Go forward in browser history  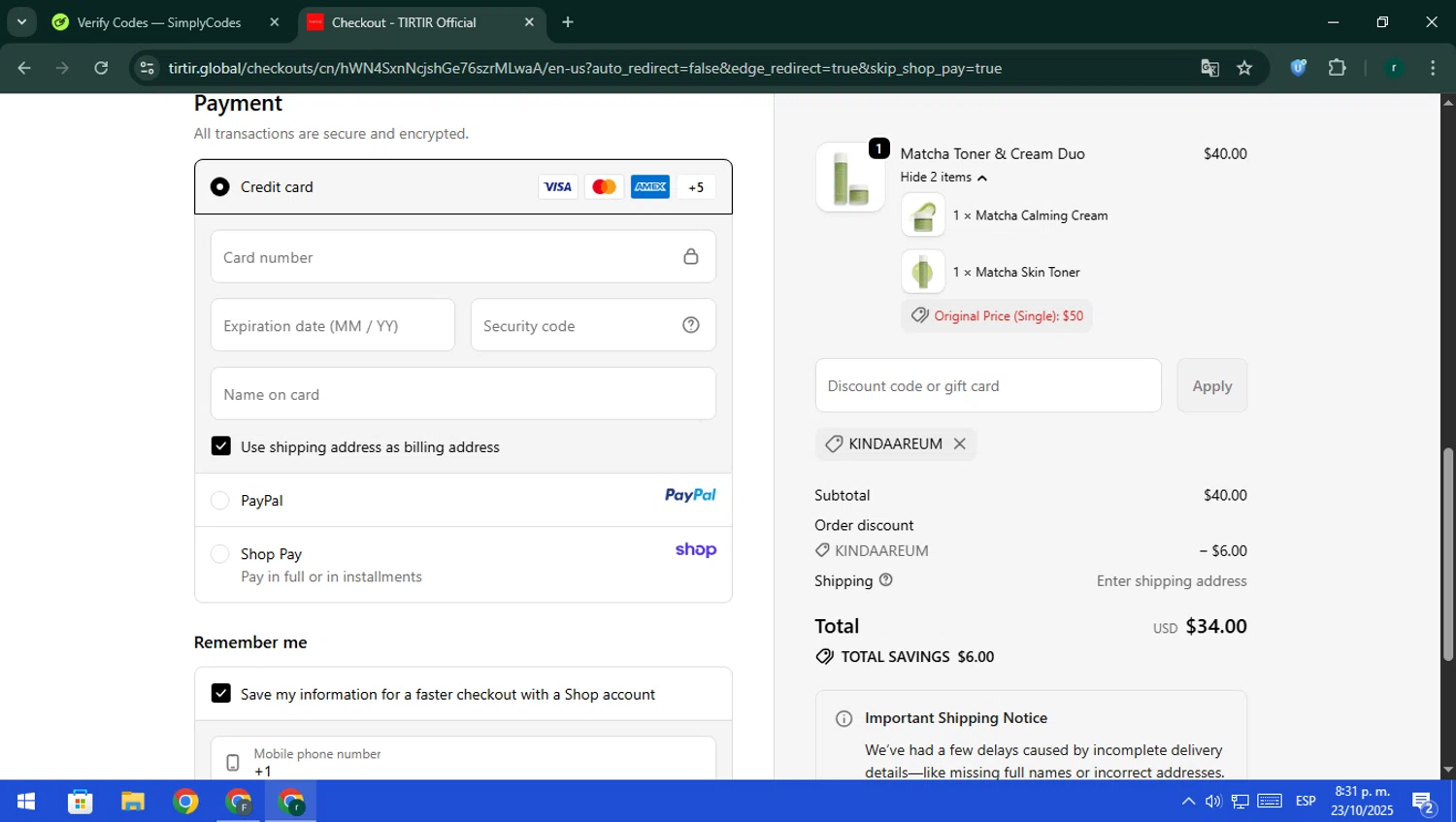click(62, 68)
